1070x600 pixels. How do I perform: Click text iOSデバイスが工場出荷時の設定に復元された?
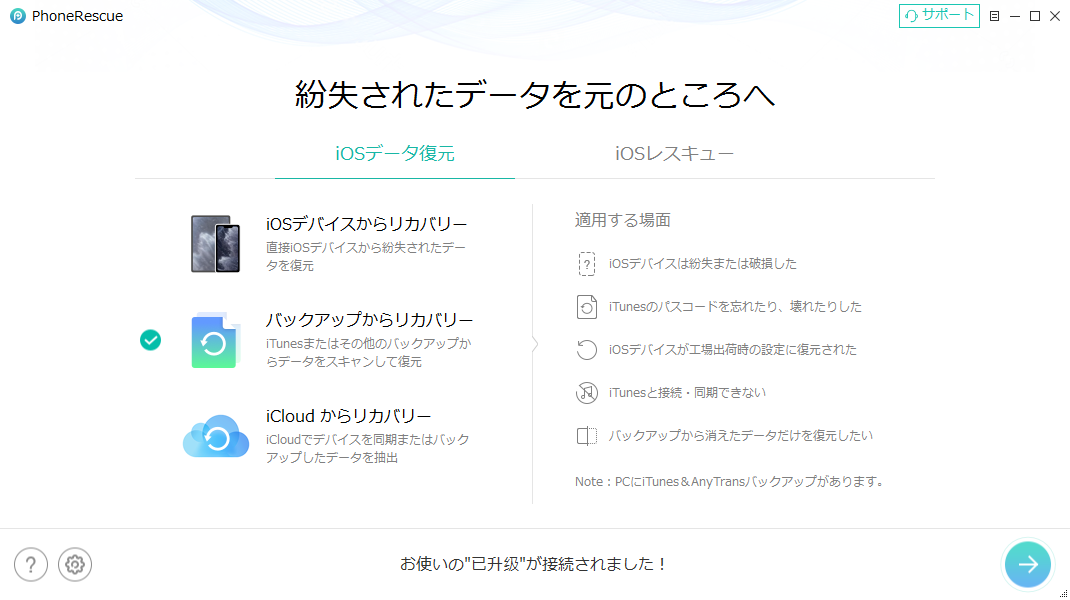click(x=732, y=349)
